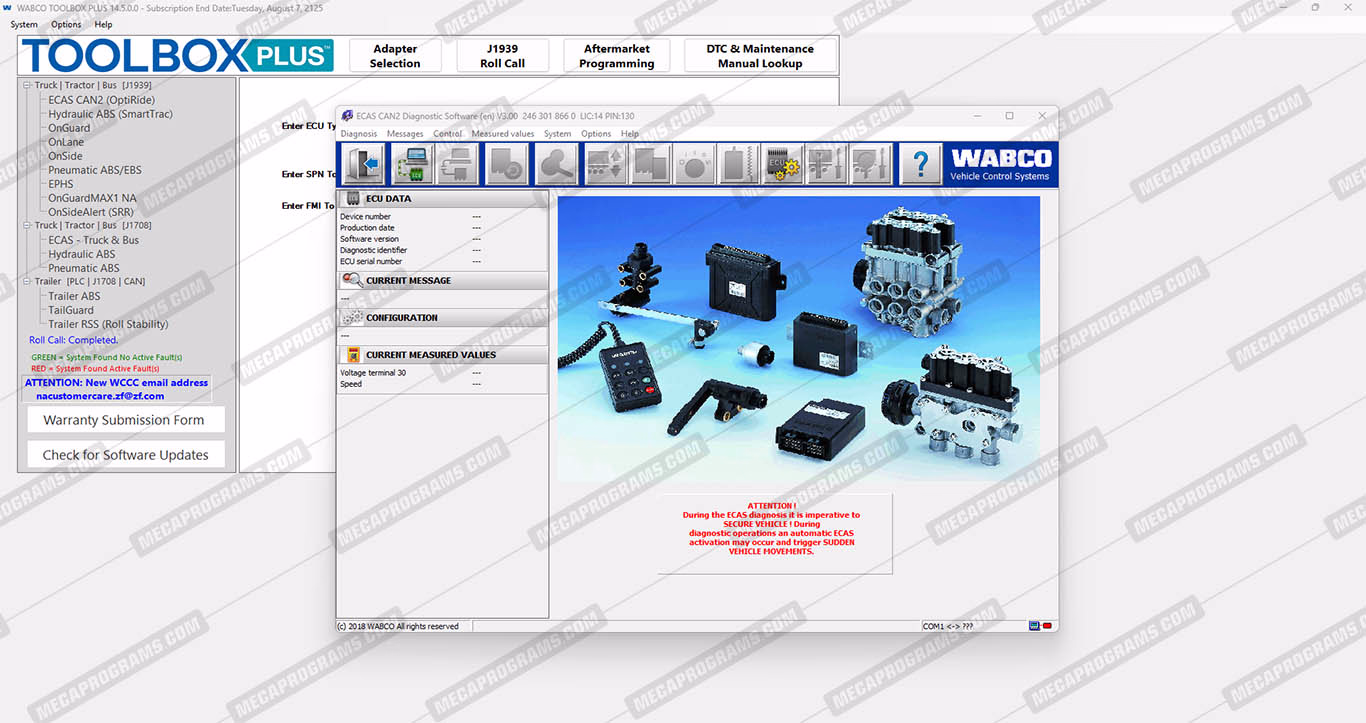Select OnSideAlert (SRR) in the tree
Image resolution: width=1366 pixels, height=723 pixels.
pos(91,212)
